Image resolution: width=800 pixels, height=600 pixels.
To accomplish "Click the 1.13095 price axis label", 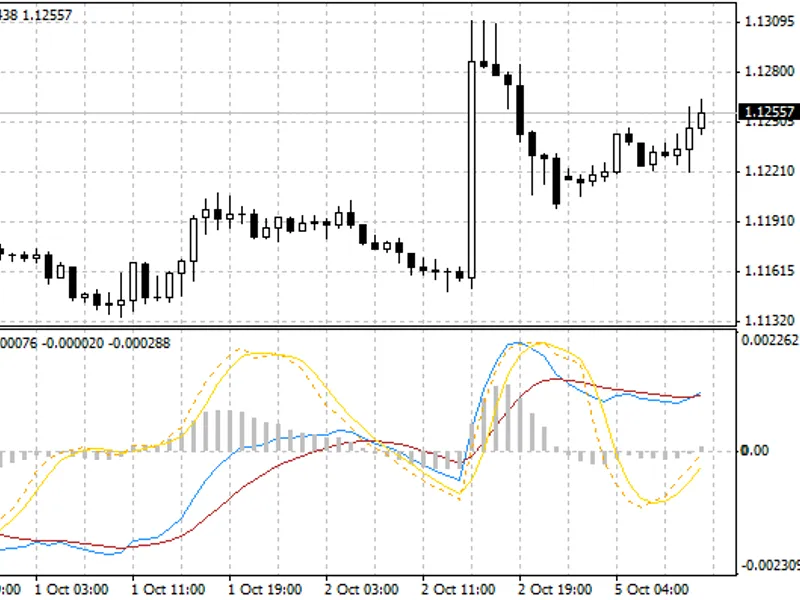I will coord(769,21).
